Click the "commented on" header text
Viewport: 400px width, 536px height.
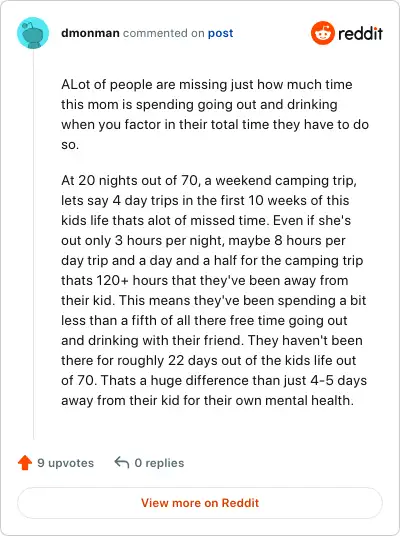tap(163, 33)
